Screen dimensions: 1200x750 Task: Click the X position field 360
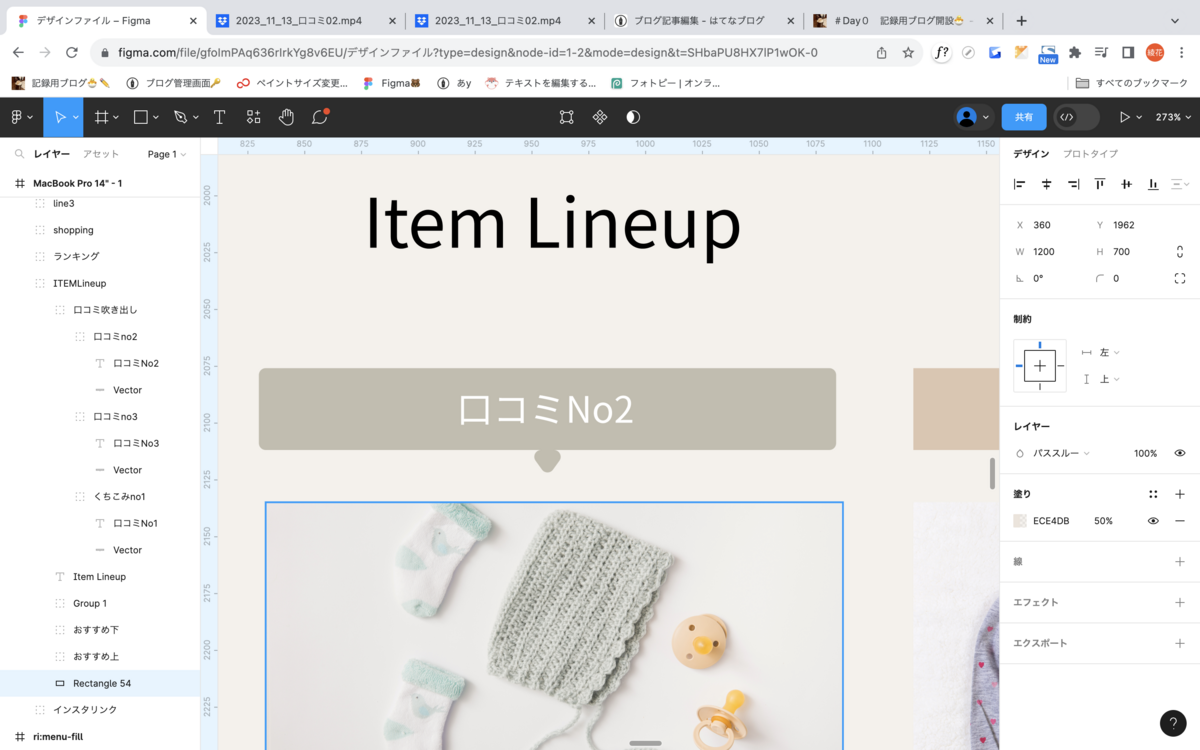tap(1050, 225)
